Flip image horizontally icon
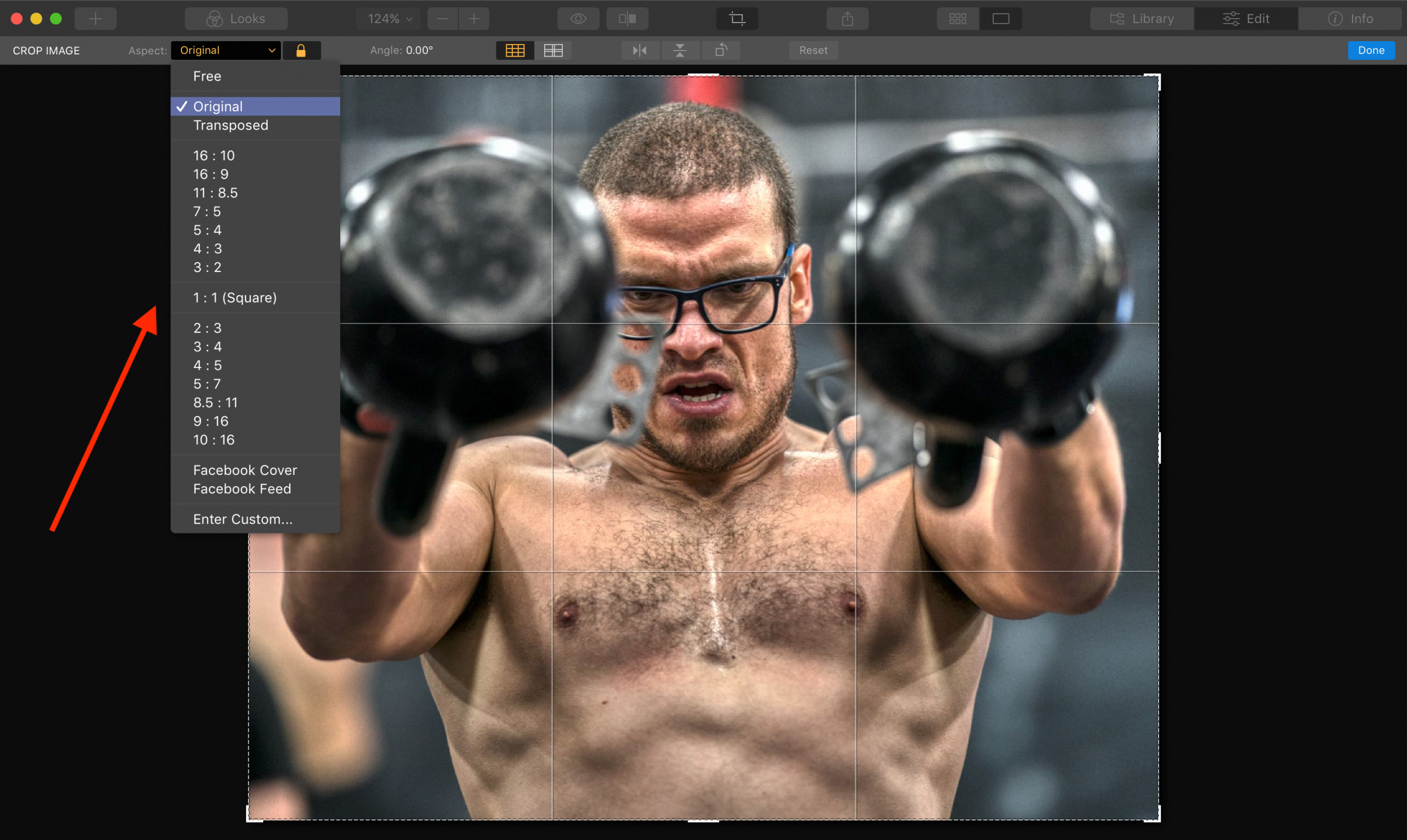The height and width of the screenshot is (840, 1407). (x=640, y=51)
